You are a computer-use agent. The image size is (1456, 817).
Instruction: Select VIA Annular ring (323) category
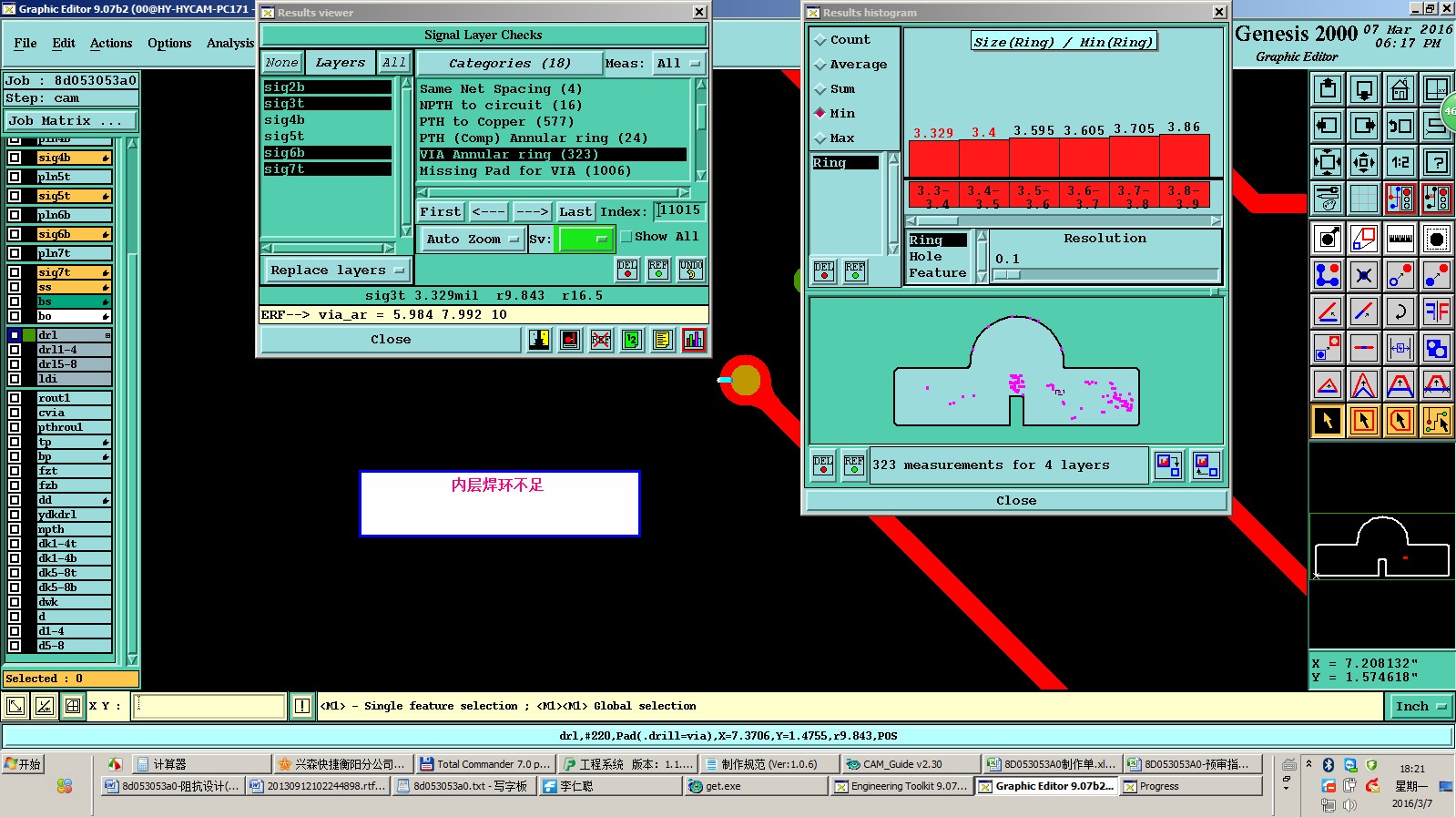[x=553, y=155]
